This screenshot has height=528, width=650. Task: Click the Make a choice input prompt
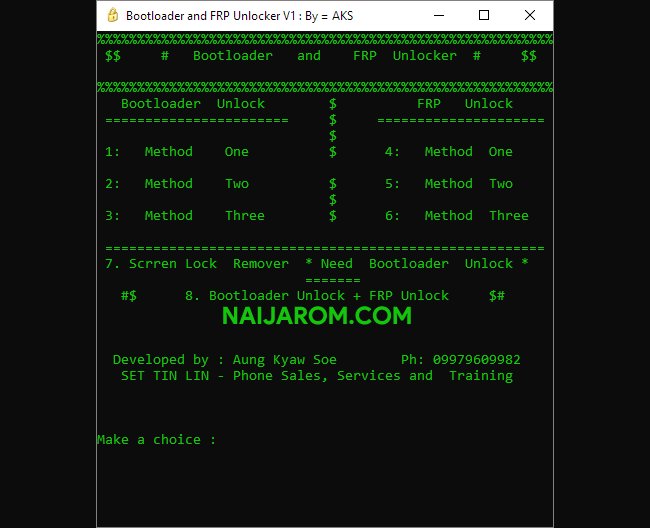[156, 439]
